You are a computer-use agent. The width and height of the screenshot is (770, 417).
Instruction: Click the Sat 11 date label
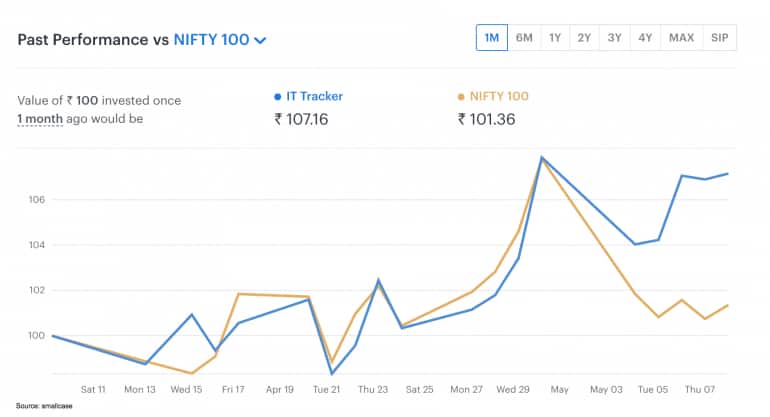(x=93, y=389)
